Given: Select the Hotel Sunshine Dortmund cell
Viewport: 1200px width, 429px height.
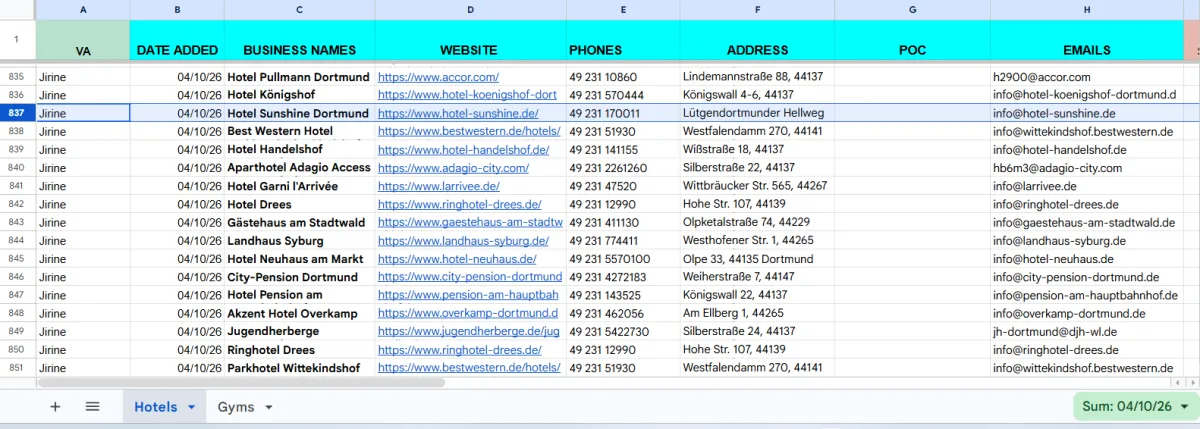Looking at the screenshot, I should (300, 113).
